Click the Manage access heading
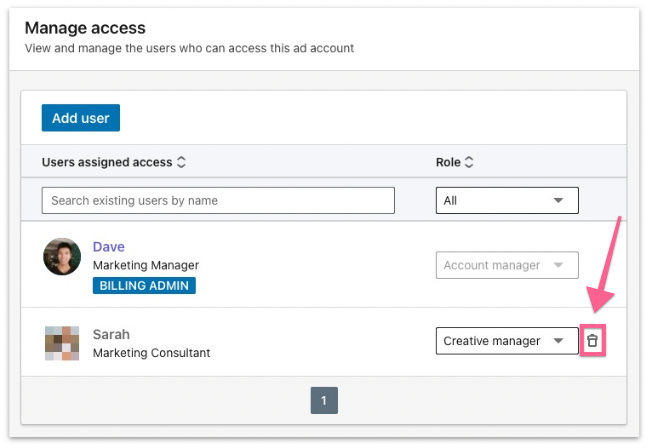Screen dimensions: 648x448 coord(85,28)
